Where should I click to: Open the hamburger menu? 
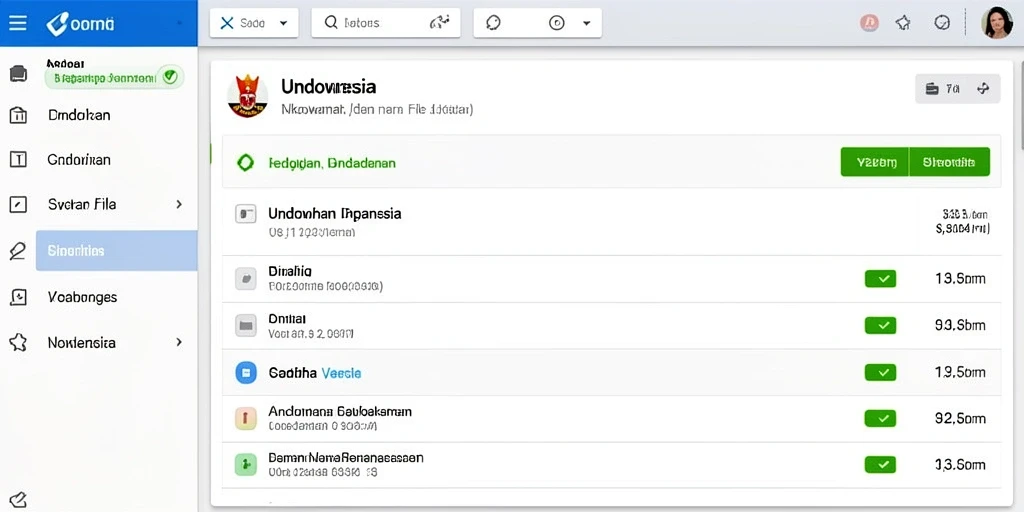pyautogui.click(x=18, y=24)
